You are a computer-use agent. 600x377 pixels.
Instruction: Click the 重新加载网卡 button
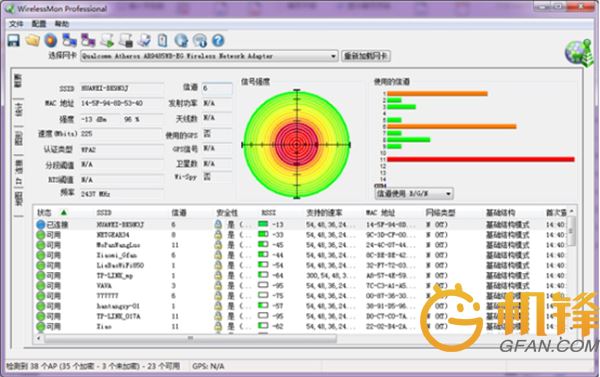point(366,56)
